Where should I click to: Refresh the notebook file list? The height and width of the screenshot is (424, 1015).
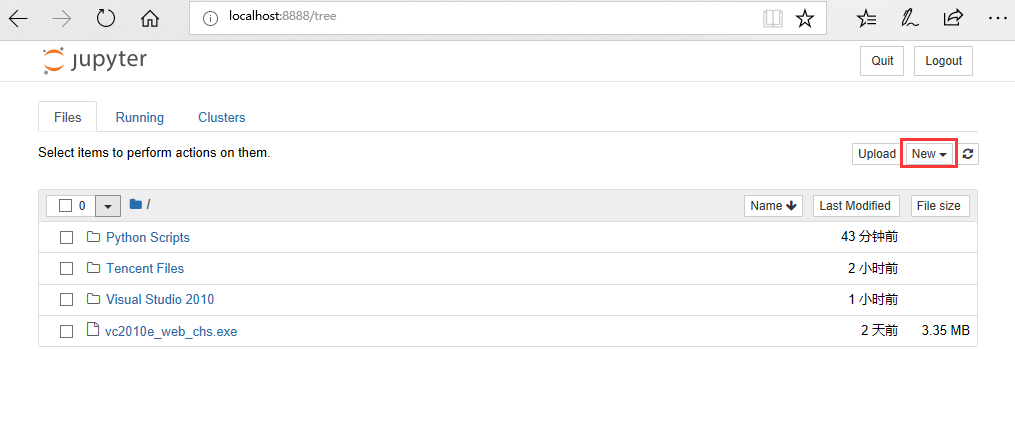[968, 154]
